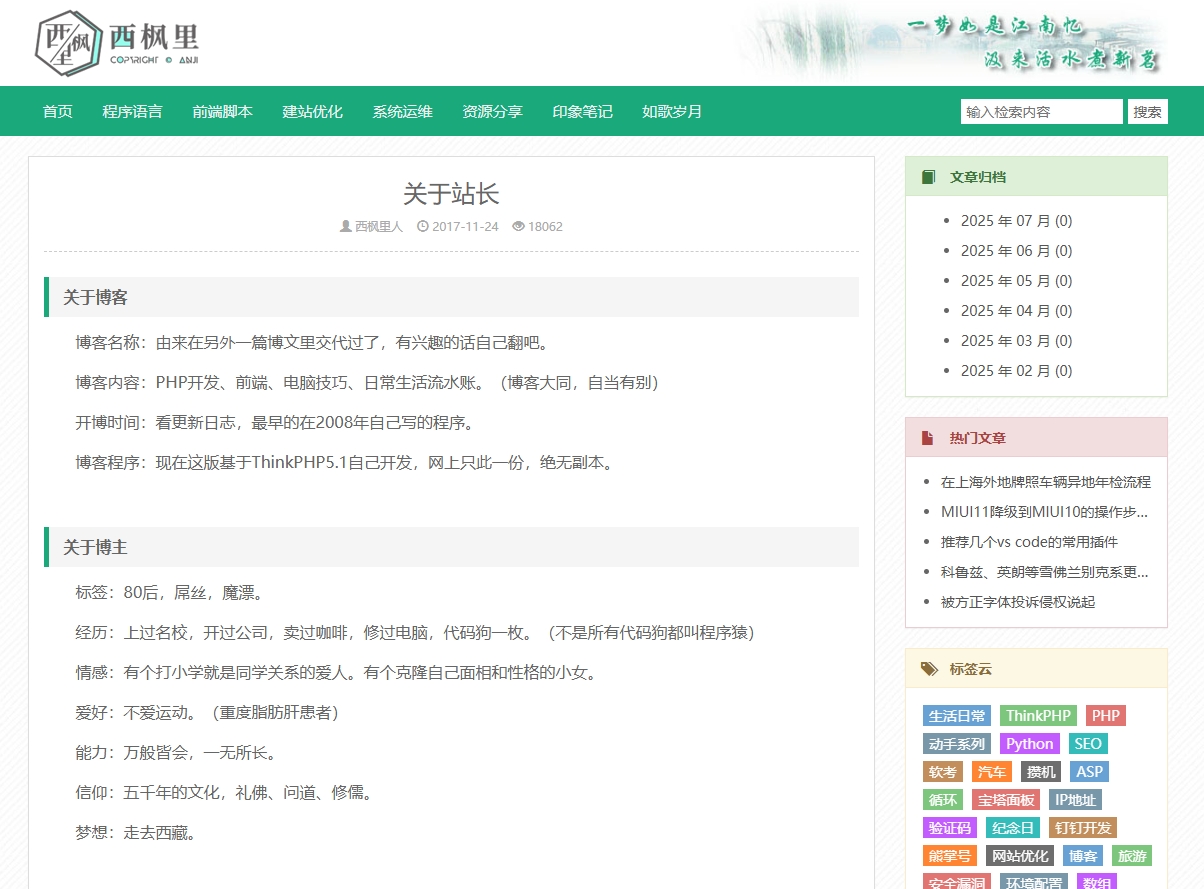
Task: Click the tags icon beside 标签云
Action: tap(929, 669)
